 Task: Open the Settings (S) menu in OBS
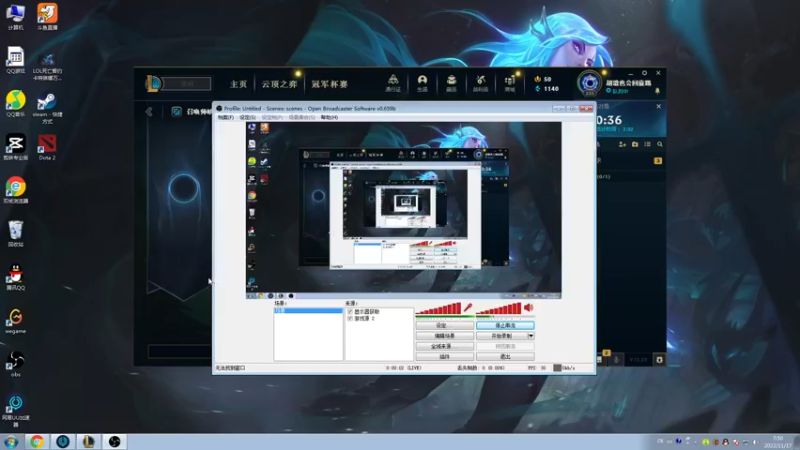tap(247, 117)
